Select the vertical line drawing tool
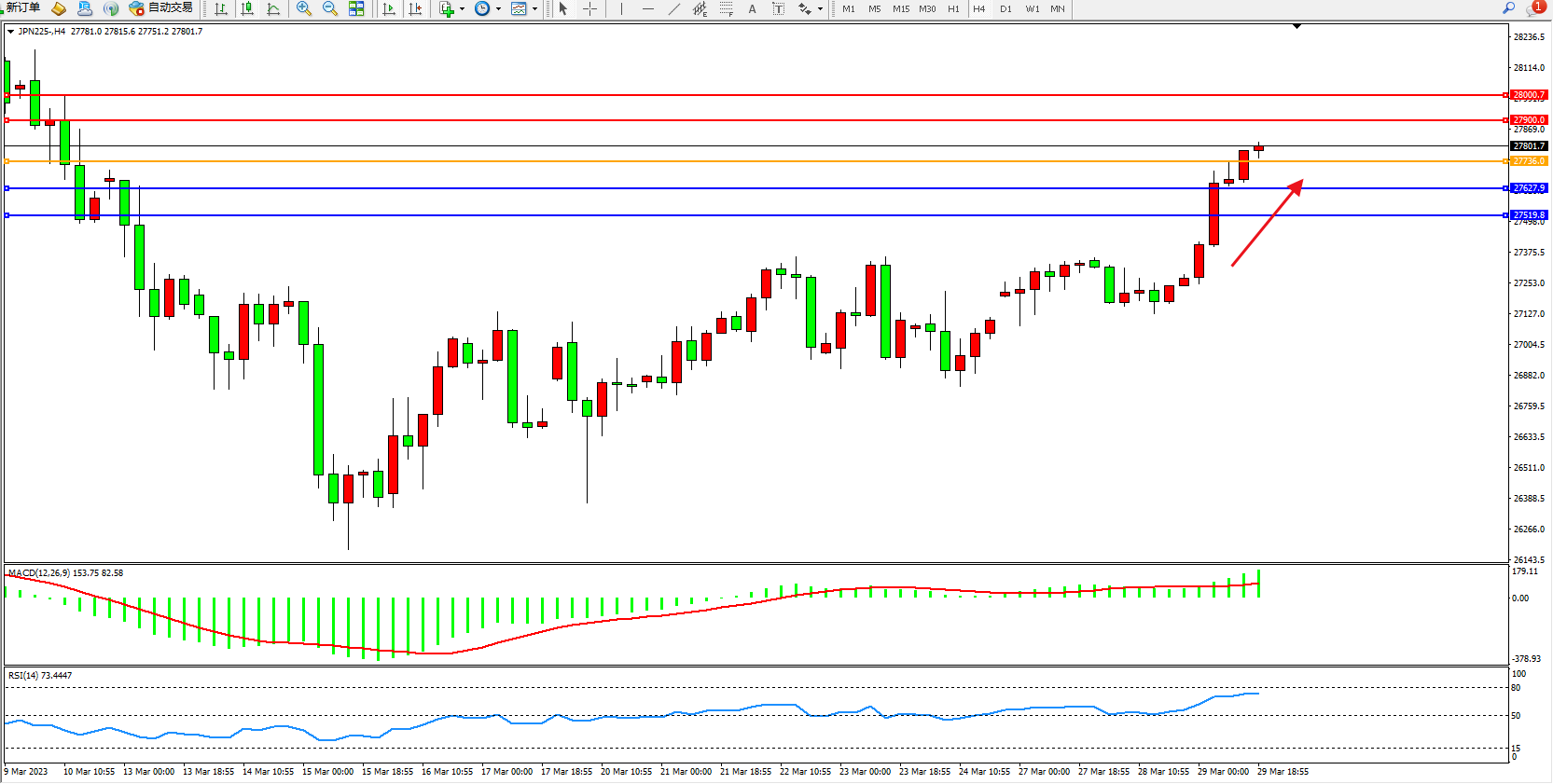1553x784 pixels. point(621,8)
